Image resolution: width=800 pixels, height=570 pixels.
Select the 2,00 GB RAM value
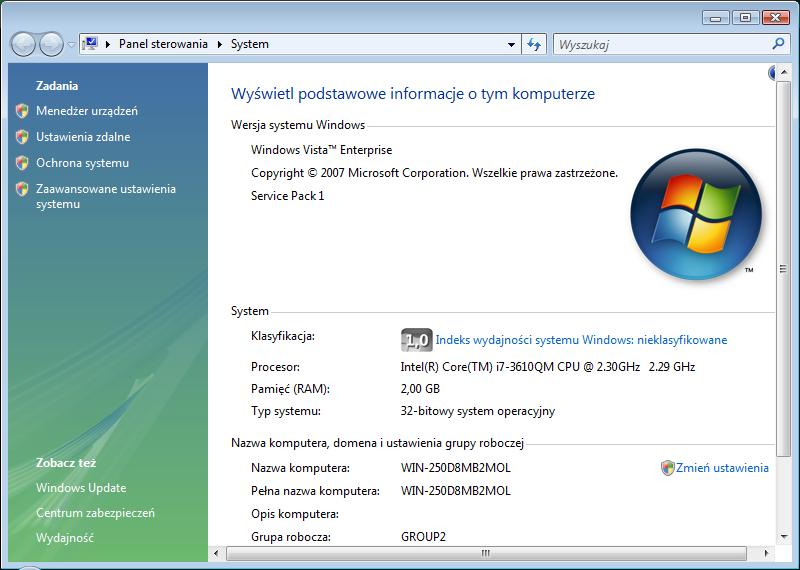(x=420, y=389)
